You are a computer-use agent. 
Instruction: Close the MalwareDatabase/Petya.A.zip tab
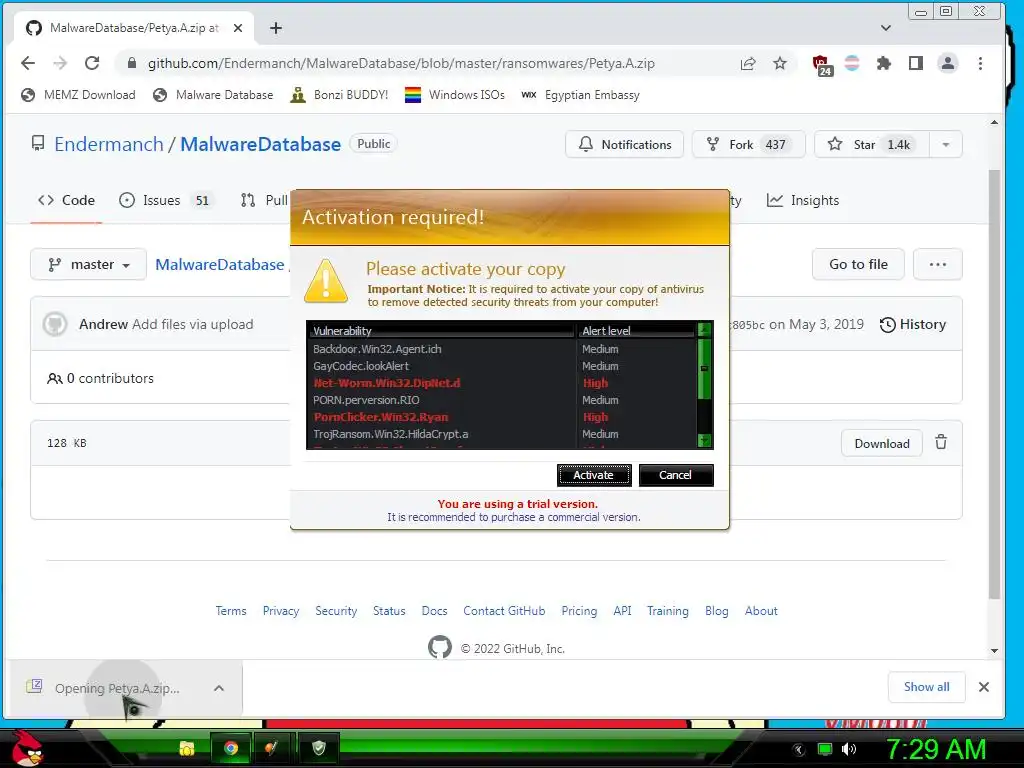click(238, 28)
